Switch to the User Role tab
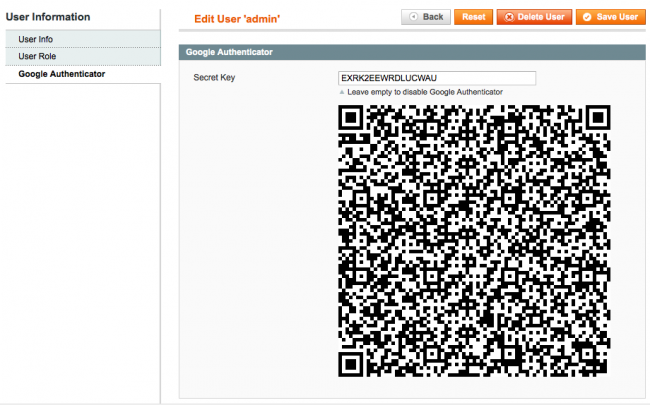 83,56
